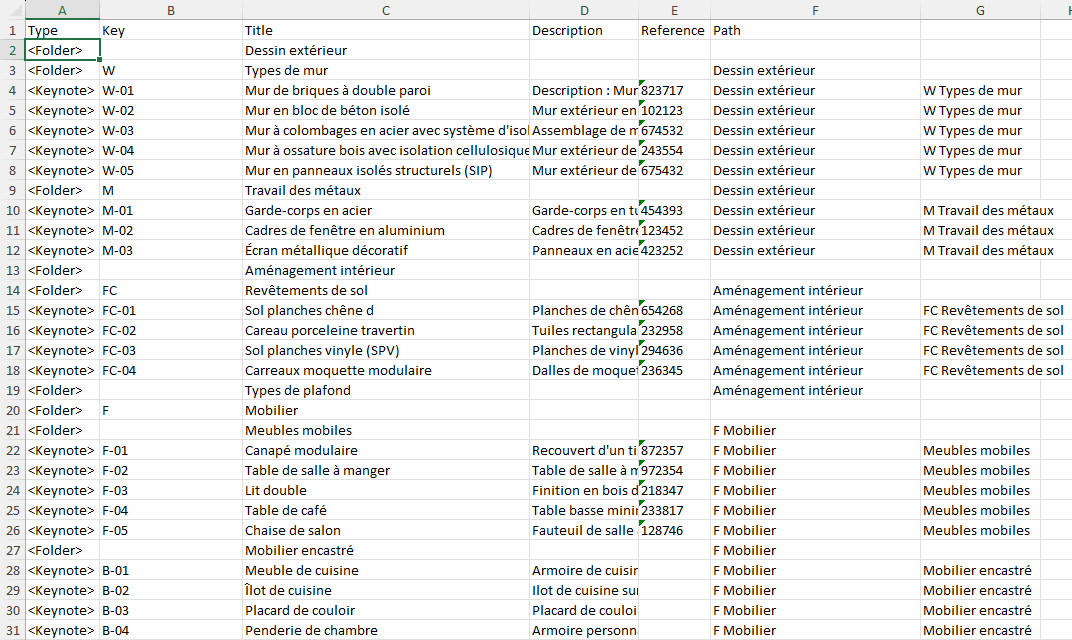The image size is (1072, 640).
Task: Select row 1 header
Action: (x=11, y=30)
